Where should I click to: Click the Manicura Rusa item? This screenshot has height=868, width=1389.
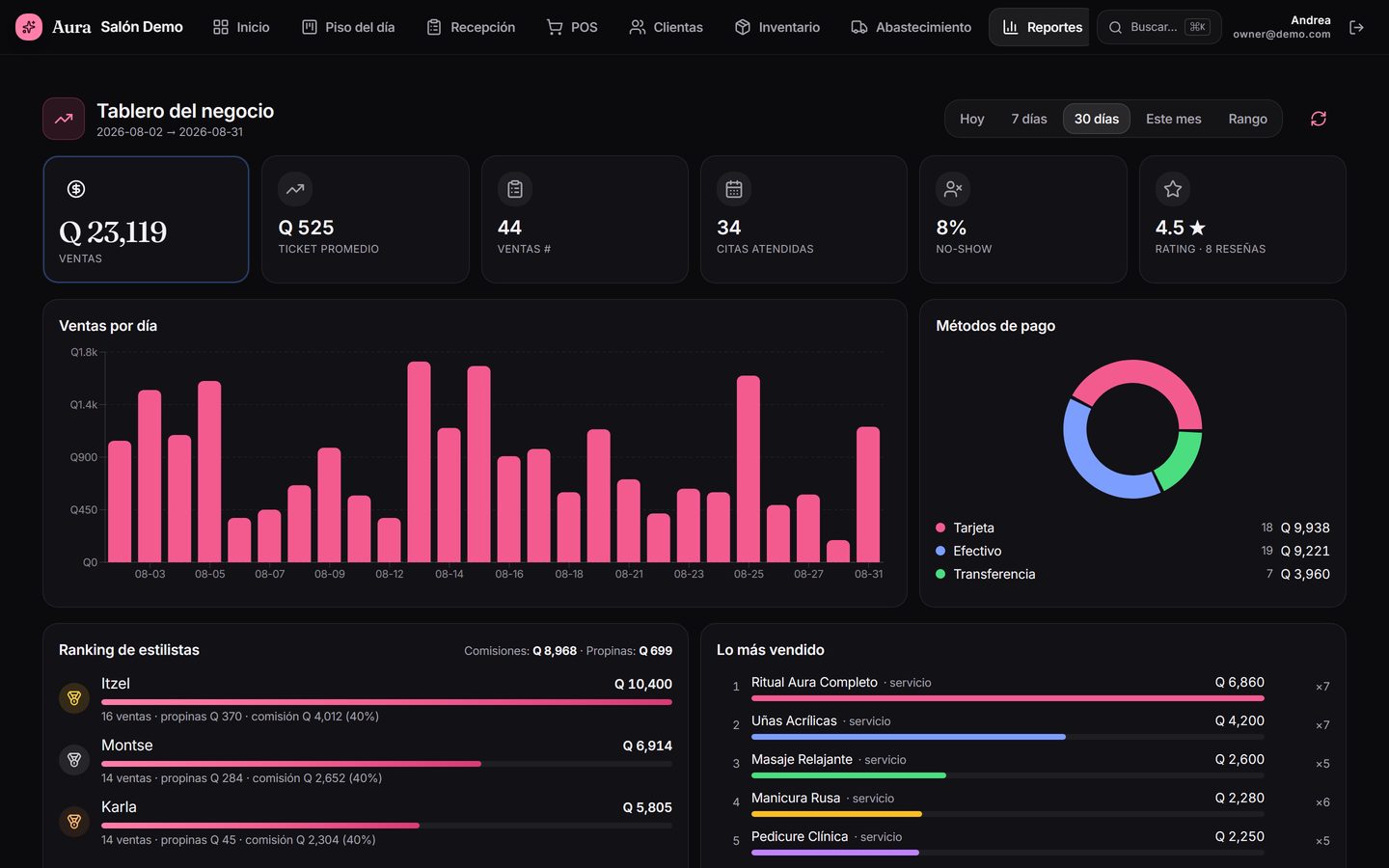pos(1023,802)
